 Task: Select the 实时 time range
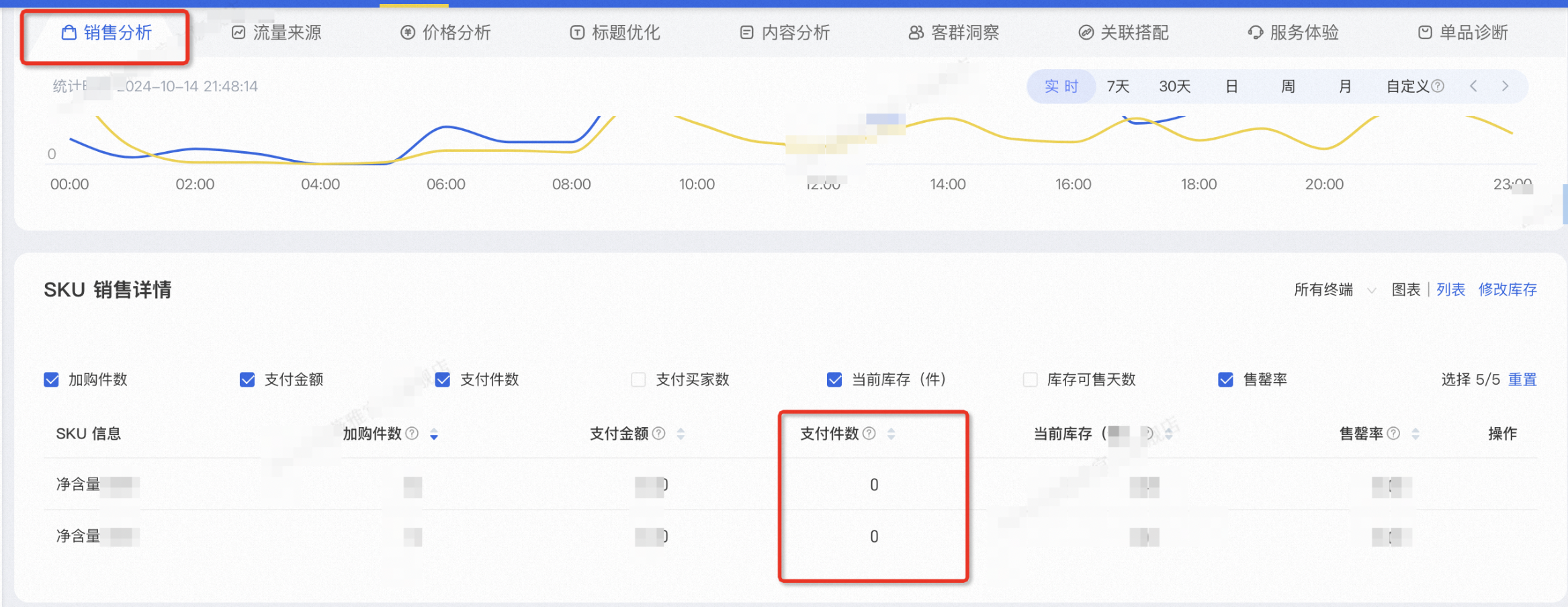click(x=1061, y=87)
